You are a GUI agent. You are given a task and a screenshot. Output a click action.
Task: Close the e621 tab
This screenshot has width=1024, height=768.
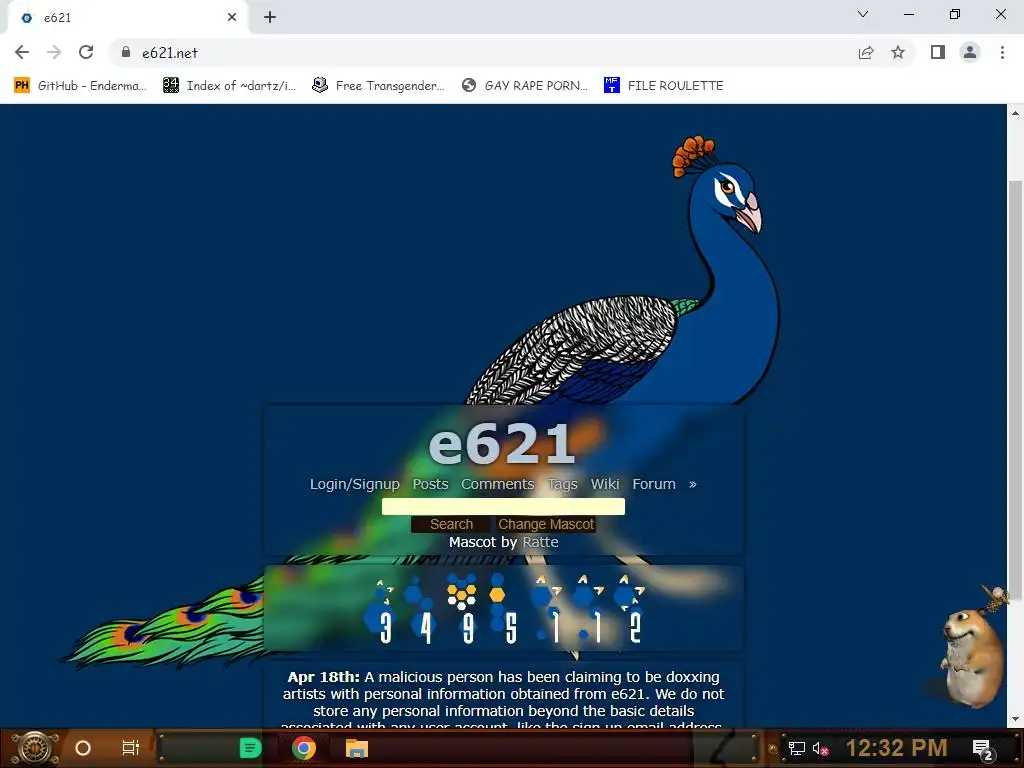(232, 18)
